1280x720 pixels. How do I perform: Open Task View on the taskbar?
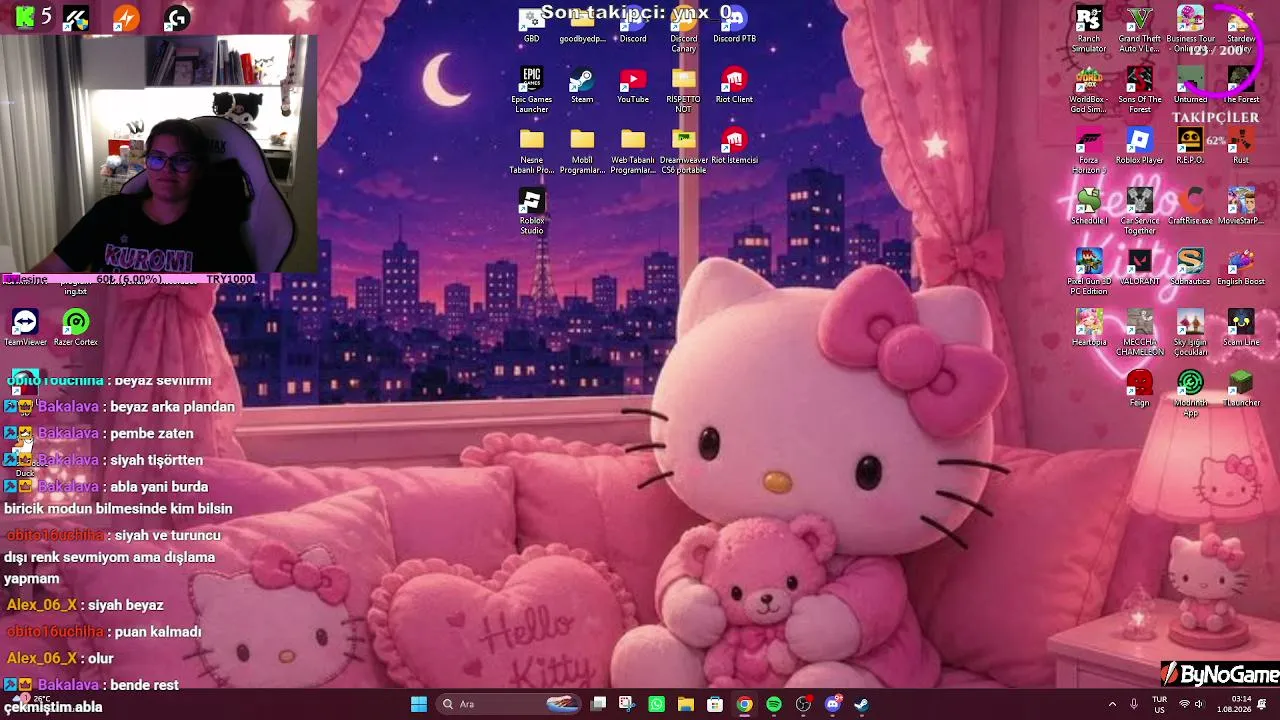pyautogui.click(x=598, y=704)
